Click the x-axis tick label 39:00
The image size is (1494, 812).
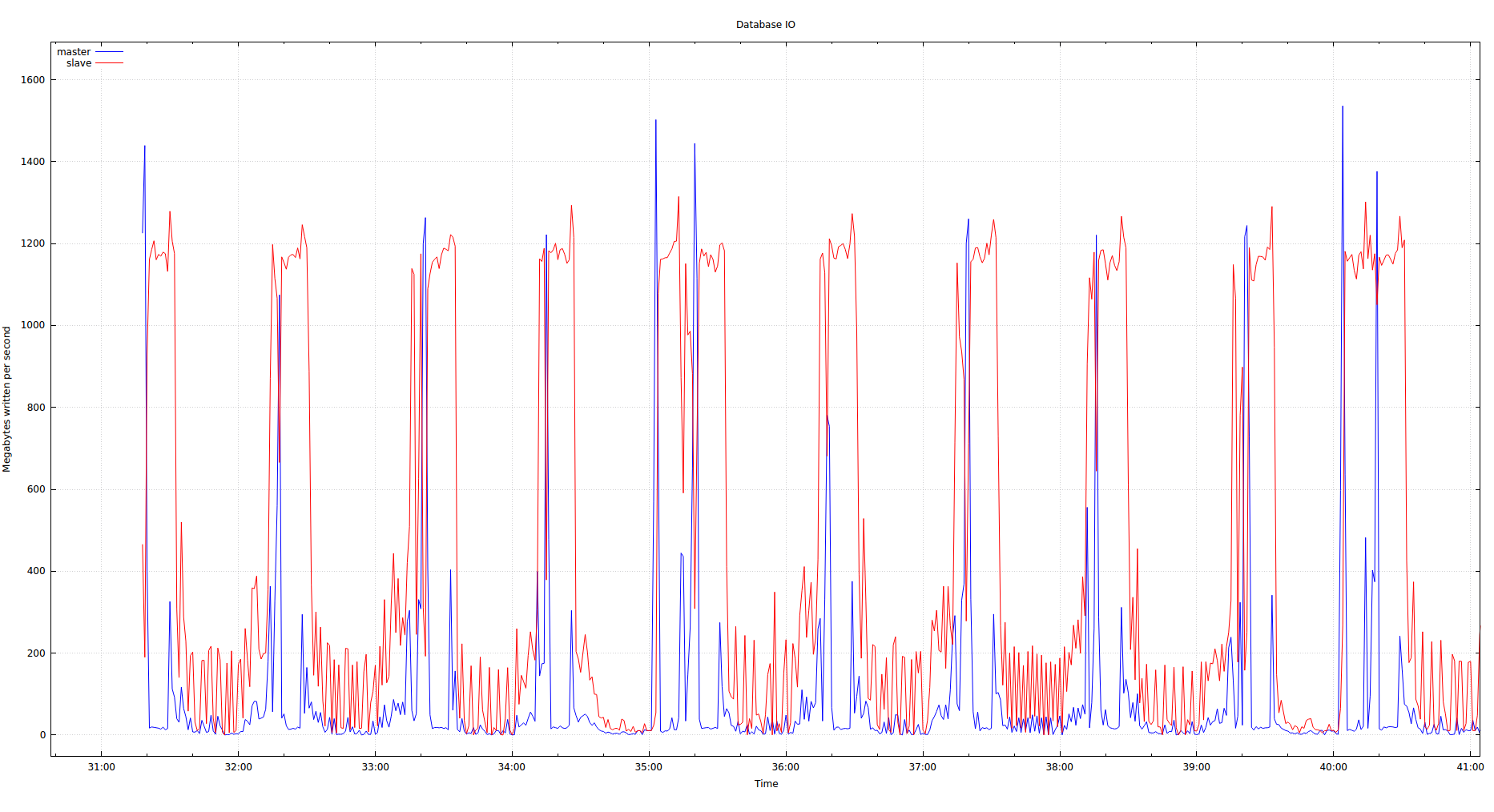(1197, 767)
